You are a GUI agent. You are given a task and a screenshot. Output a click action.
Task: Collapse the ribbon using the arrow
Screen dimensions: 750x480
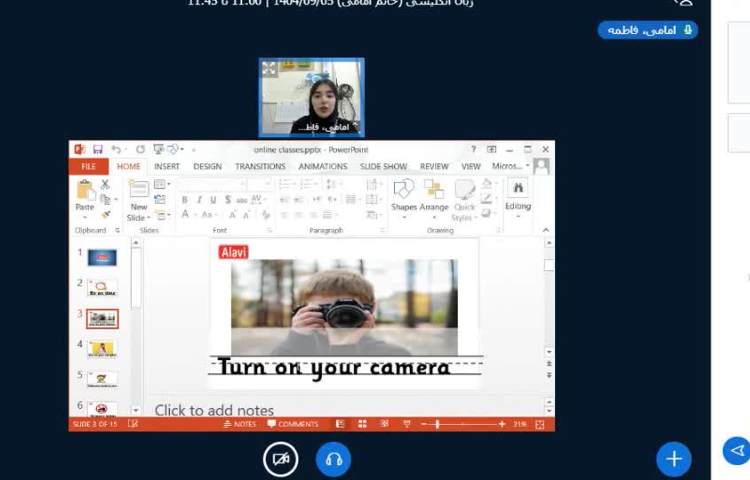[x=545, y=230]
